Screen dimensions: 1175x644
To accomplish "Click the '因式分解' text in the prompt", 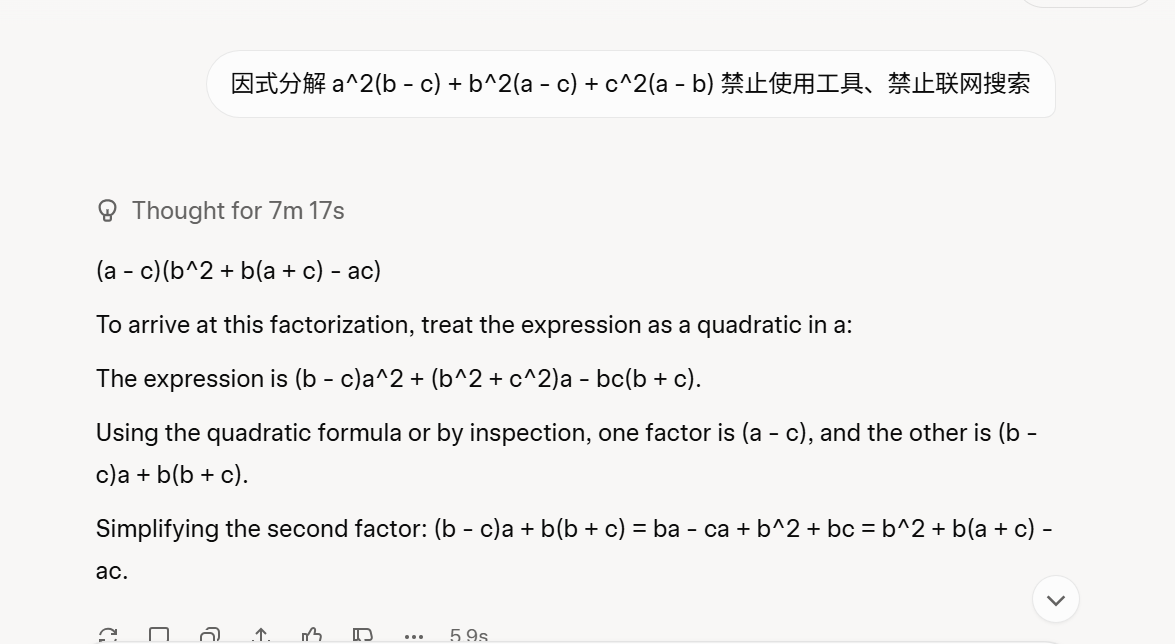I will [x=278, y=83].
